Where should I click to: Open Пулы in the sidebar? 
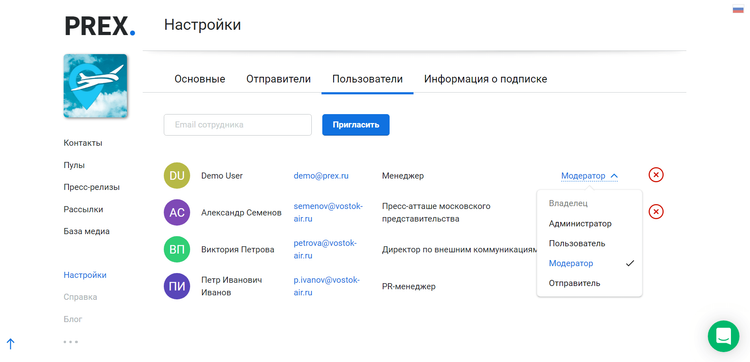pos(74,165)
